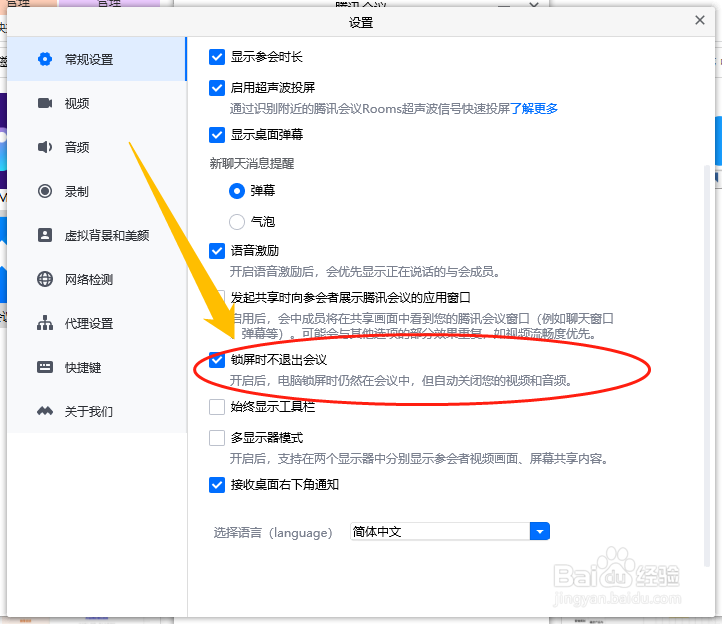Screen dimensions: 722x624
Task: Click the 虚拟背景和美颜 portrait icon
Action: point(45,235)
